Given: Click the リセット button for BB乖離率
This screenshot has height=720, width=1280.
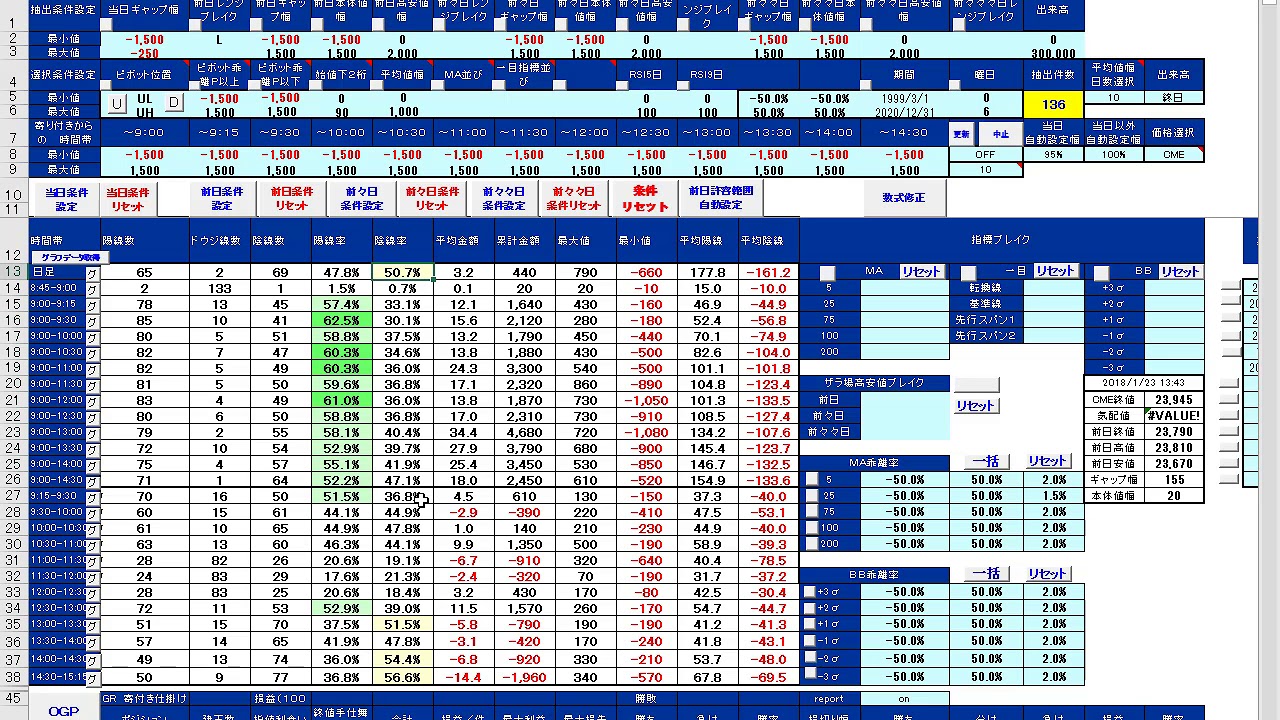Looking at the screenshot, I should (x=1047, y=574).
